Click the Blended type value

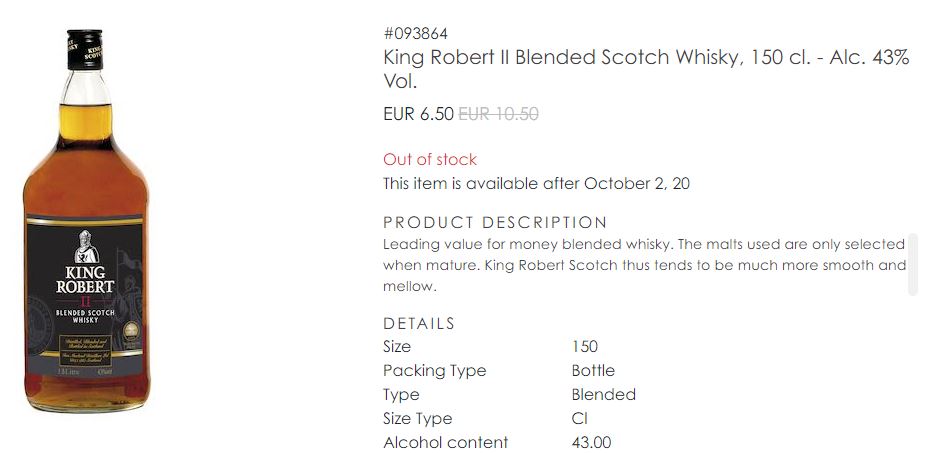coord(604,395)
